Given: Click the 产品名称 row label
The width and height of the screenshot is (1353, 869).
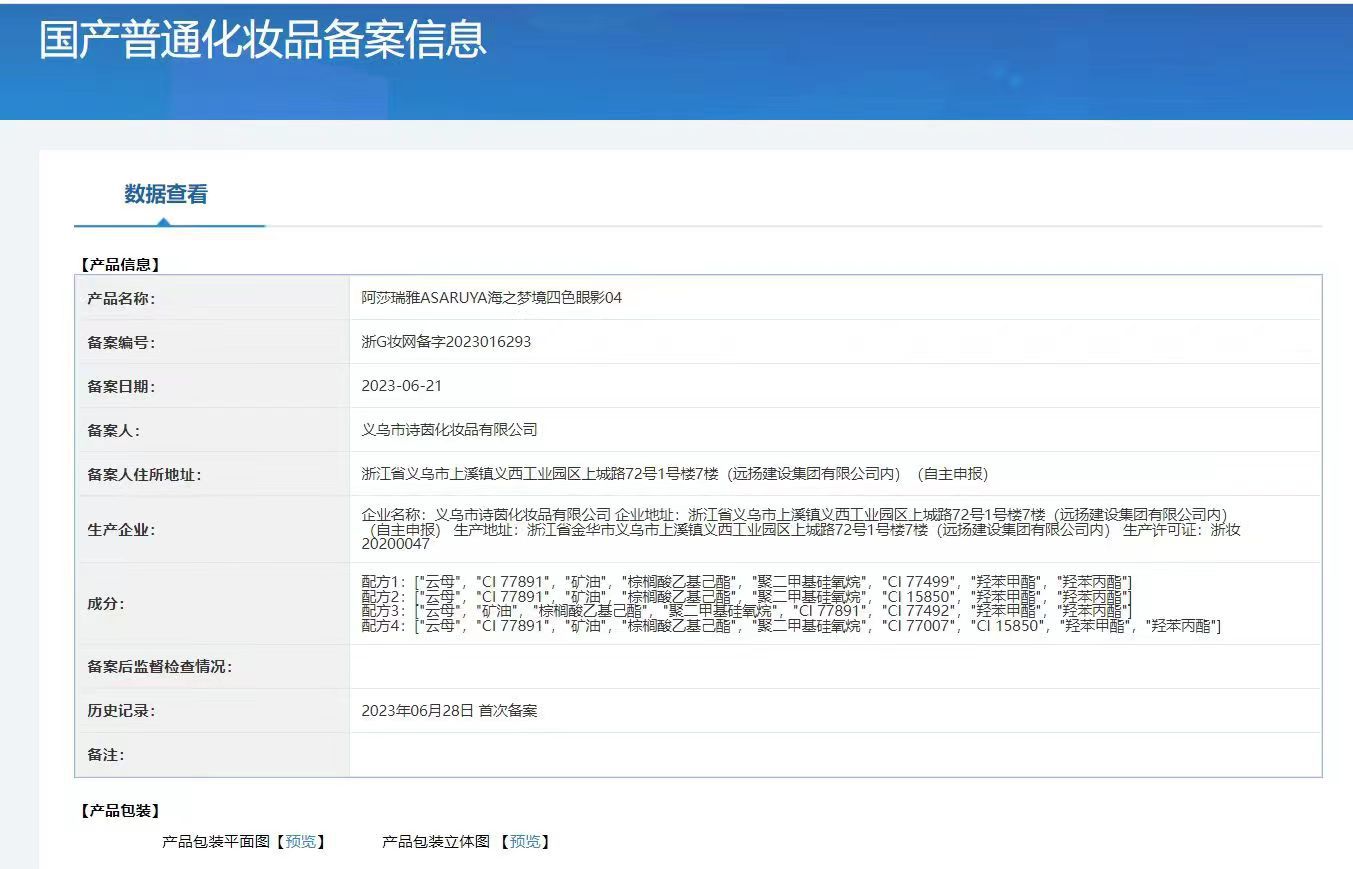Looking at the screenshot, I should tap(121, 298).
